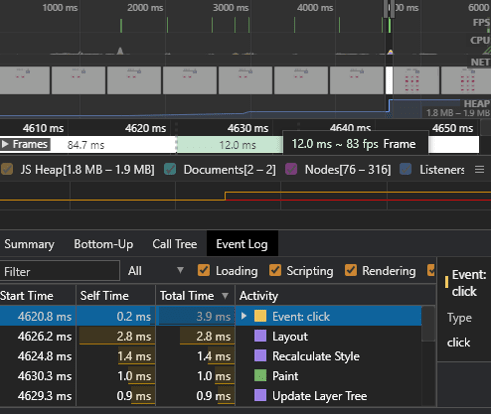Click the 4610 ms ruler label
Screen dimensions: 493x414
[x=43, y=128]
